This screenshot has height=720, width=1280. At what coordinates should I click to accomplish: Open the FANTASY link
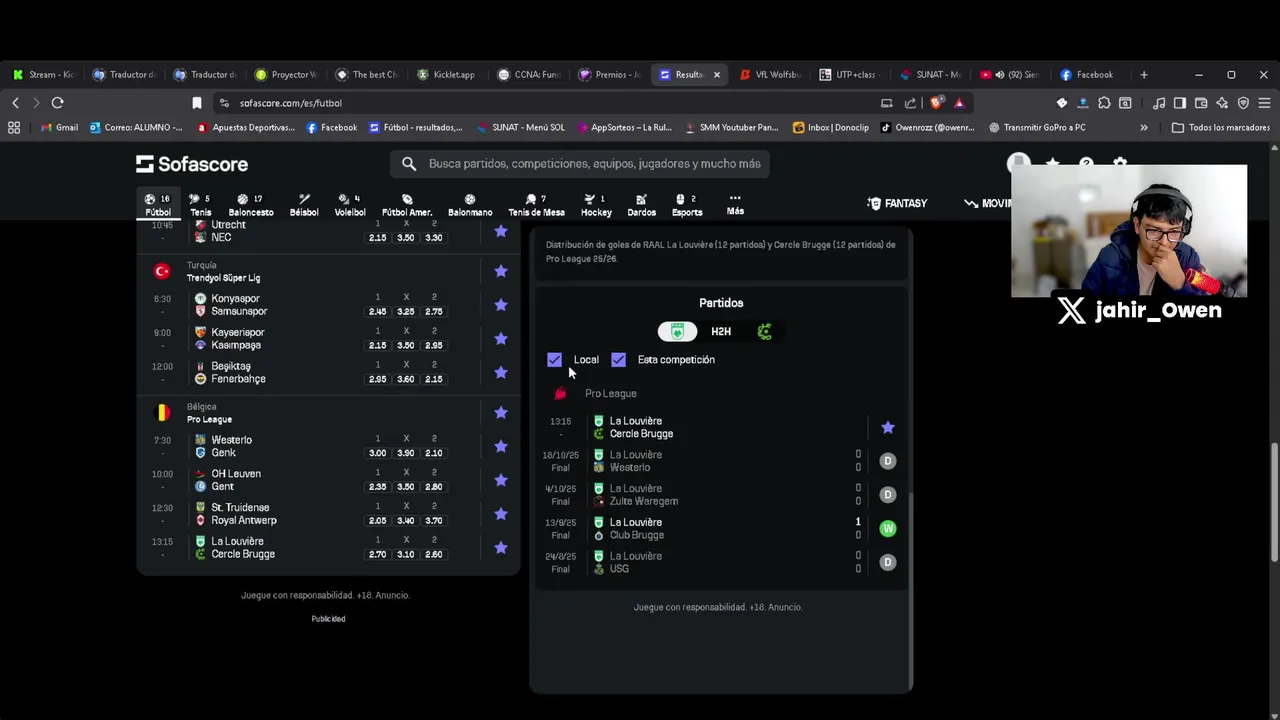(898, 203)
